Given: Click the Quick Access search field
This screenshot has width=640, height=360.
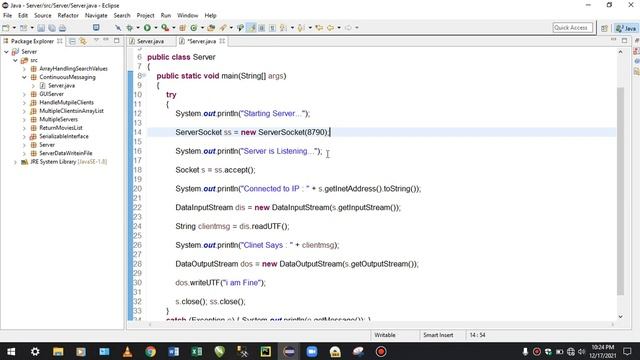Looking at the screenshot, I should pyautogui.click(x=572, y=28).
